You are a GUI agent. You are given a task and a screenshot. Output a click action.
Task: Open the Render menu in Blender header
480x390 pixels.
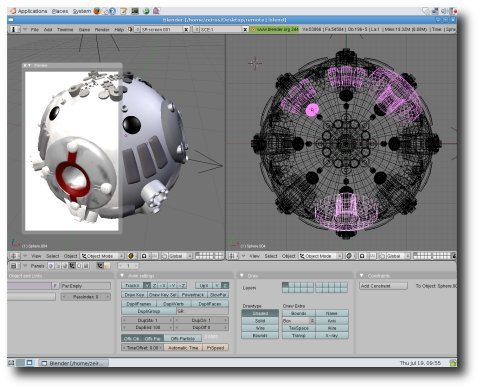tap(102, 30)
